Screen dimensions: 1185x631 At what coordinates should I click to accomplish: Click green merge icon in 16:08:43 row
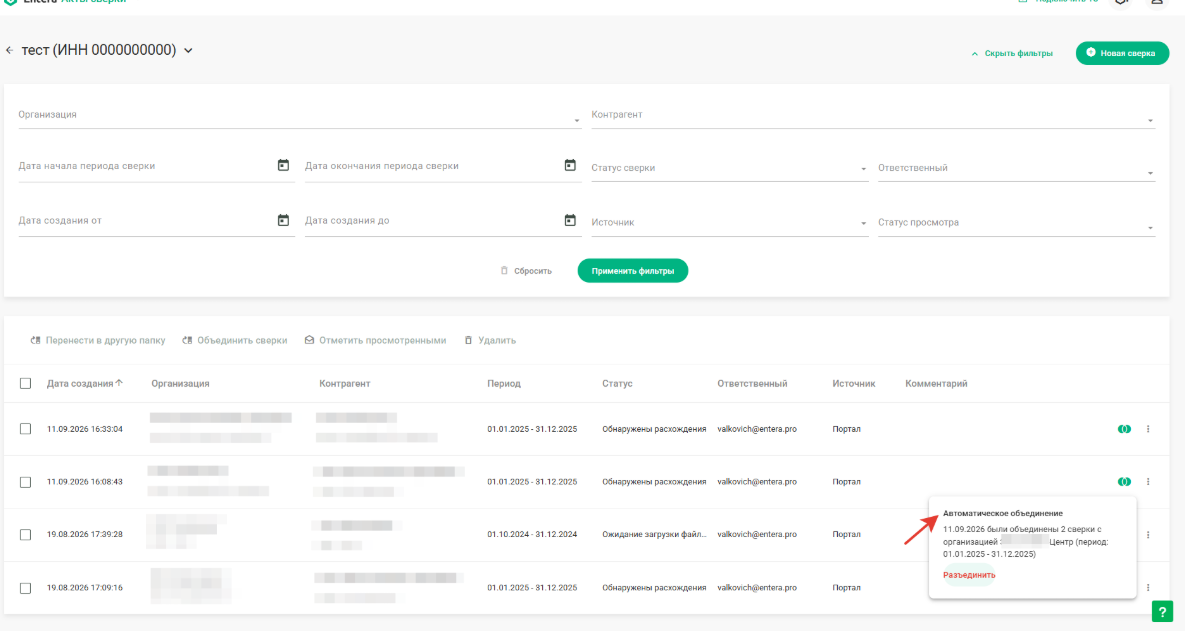coord(1125,481)
